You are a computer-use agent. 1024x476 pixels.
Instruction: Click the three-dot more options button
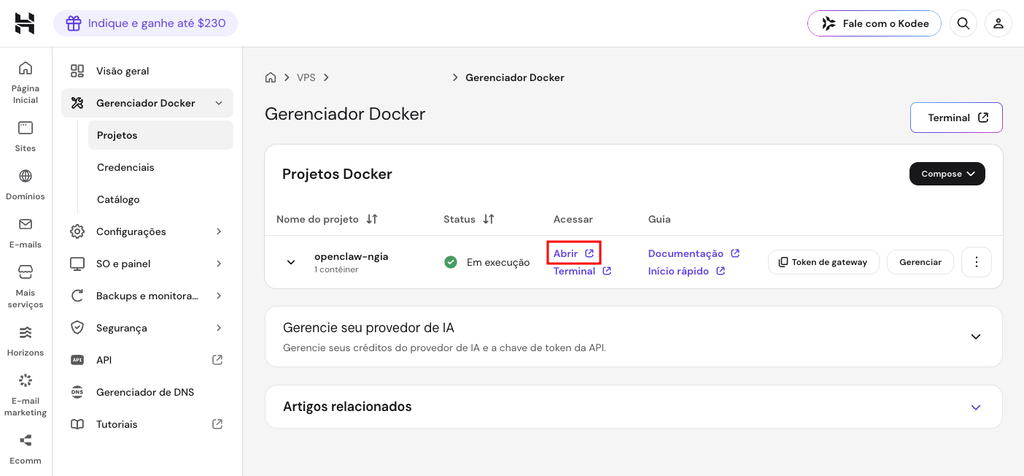976,262
